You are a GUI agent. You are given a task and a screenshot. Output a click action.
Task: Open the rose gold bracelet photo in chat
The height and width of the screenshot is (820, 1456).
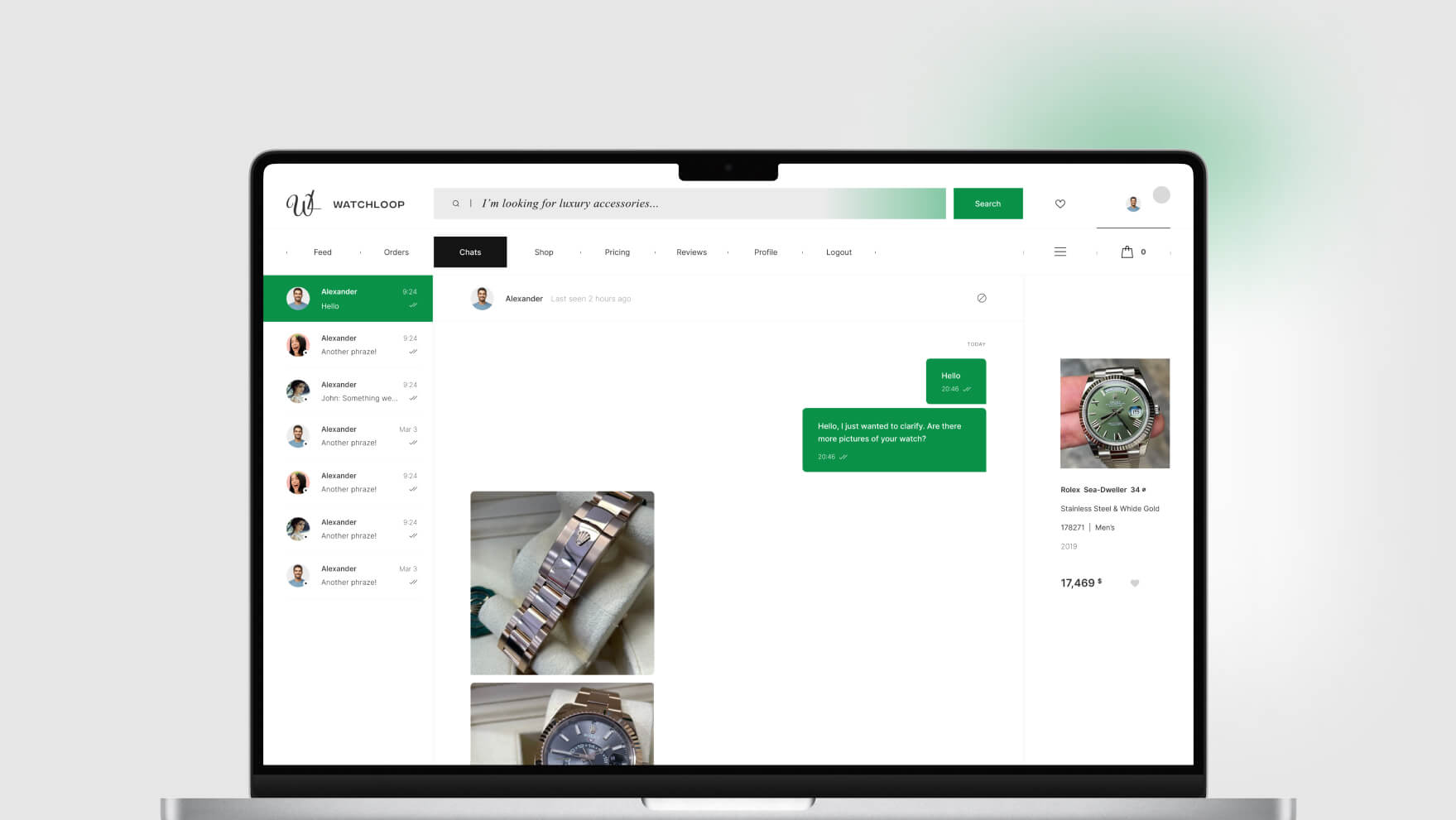[x=562, y=583]
